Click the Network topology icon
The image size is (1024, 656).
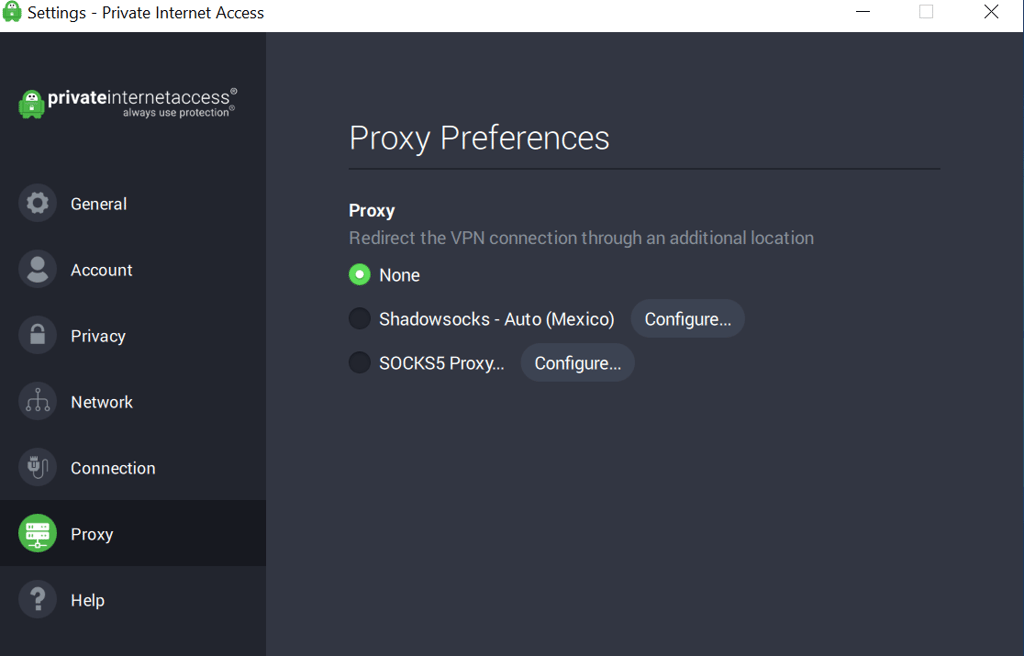point(37,401)
